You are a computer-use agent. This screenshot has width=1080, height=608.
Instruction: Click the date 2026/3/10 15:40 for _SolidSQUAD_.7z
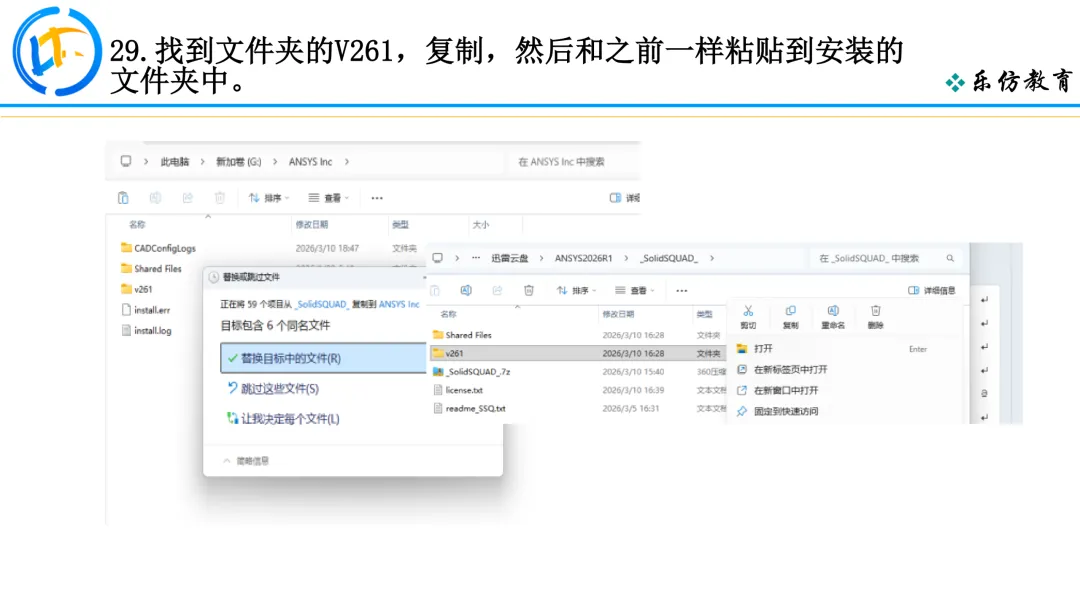(633, 372)
